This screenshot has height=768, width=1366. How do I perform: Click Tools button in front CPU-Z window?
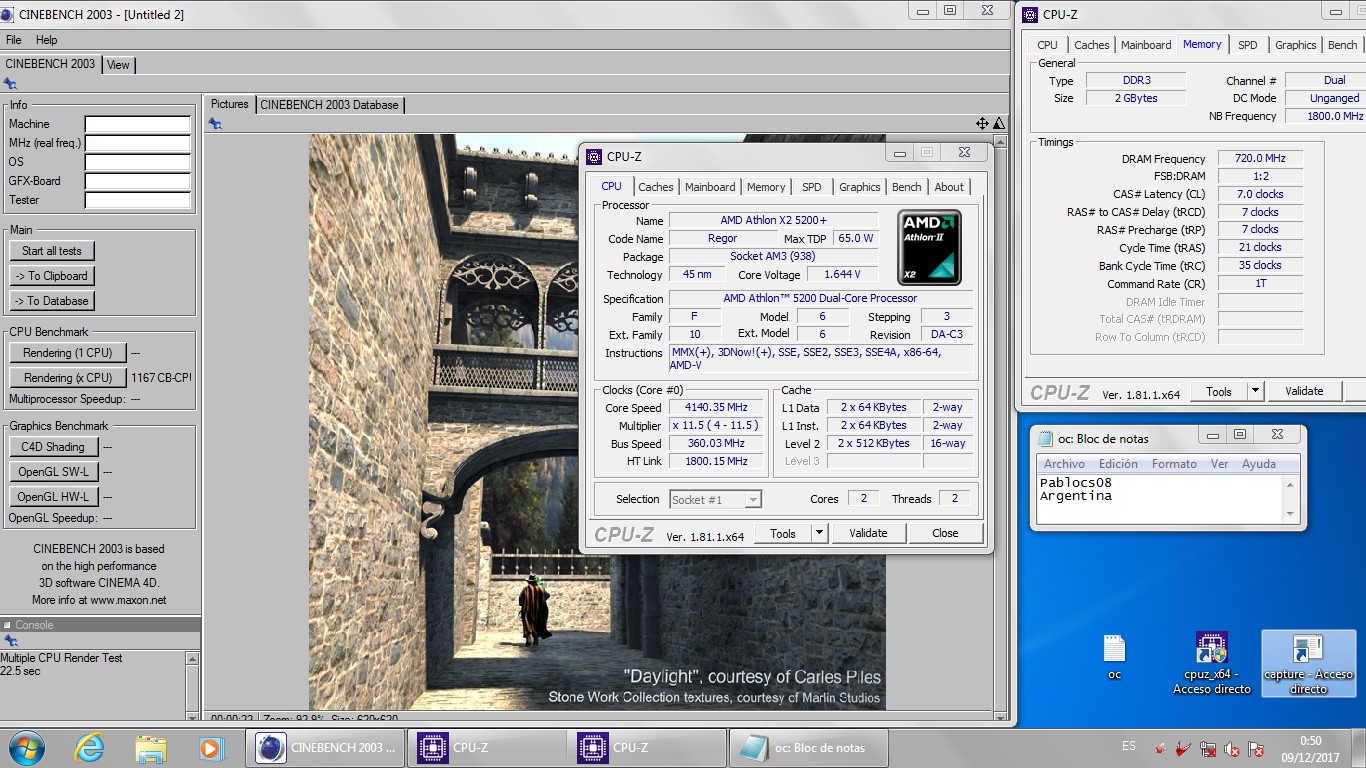(783, 533)
